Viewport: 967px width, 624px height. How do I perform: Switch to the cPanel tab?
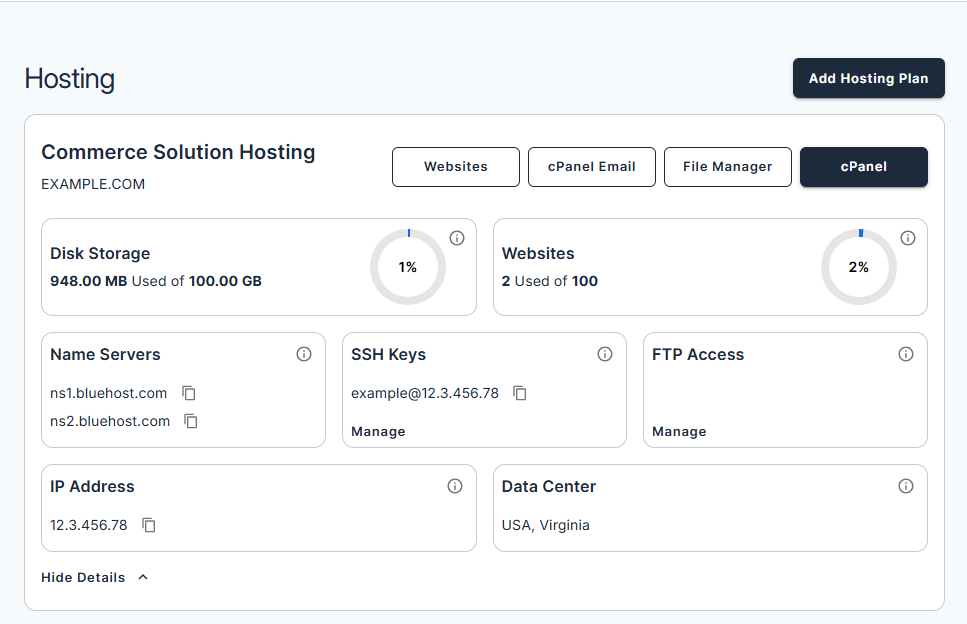click(863, 167)
